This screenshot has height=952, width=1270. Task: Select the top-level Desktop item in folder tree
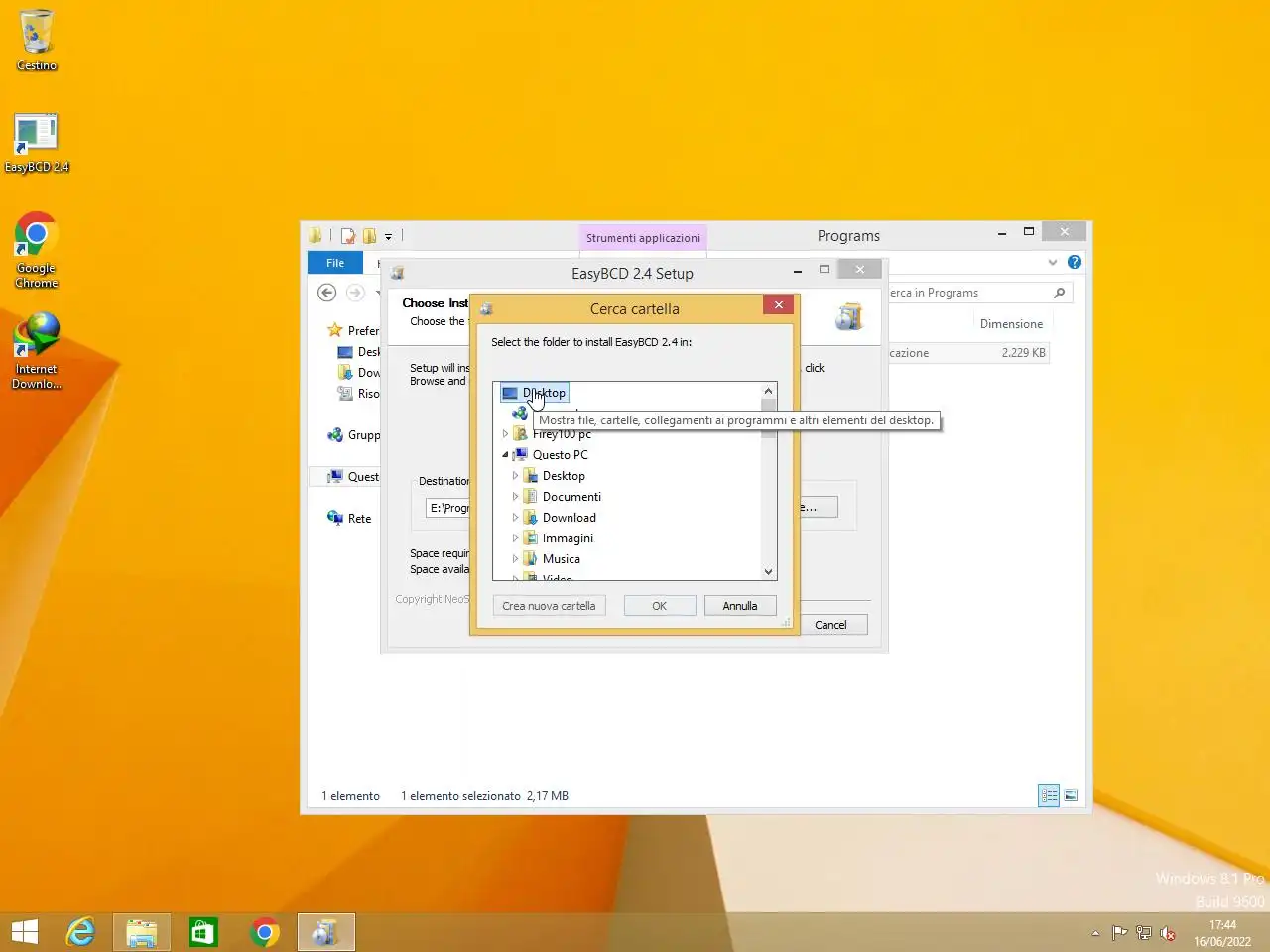click(x=535, y=393)
